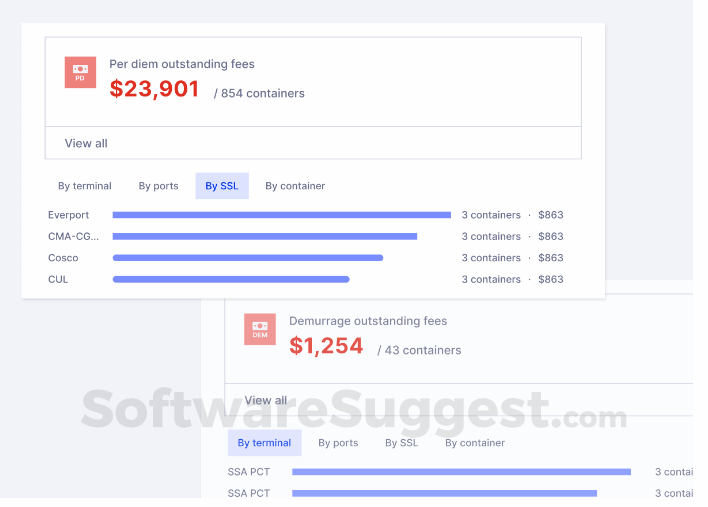Switch demurrage view to By SSL tab
This screenshot has width=708, height=507.
pos(402,443)
